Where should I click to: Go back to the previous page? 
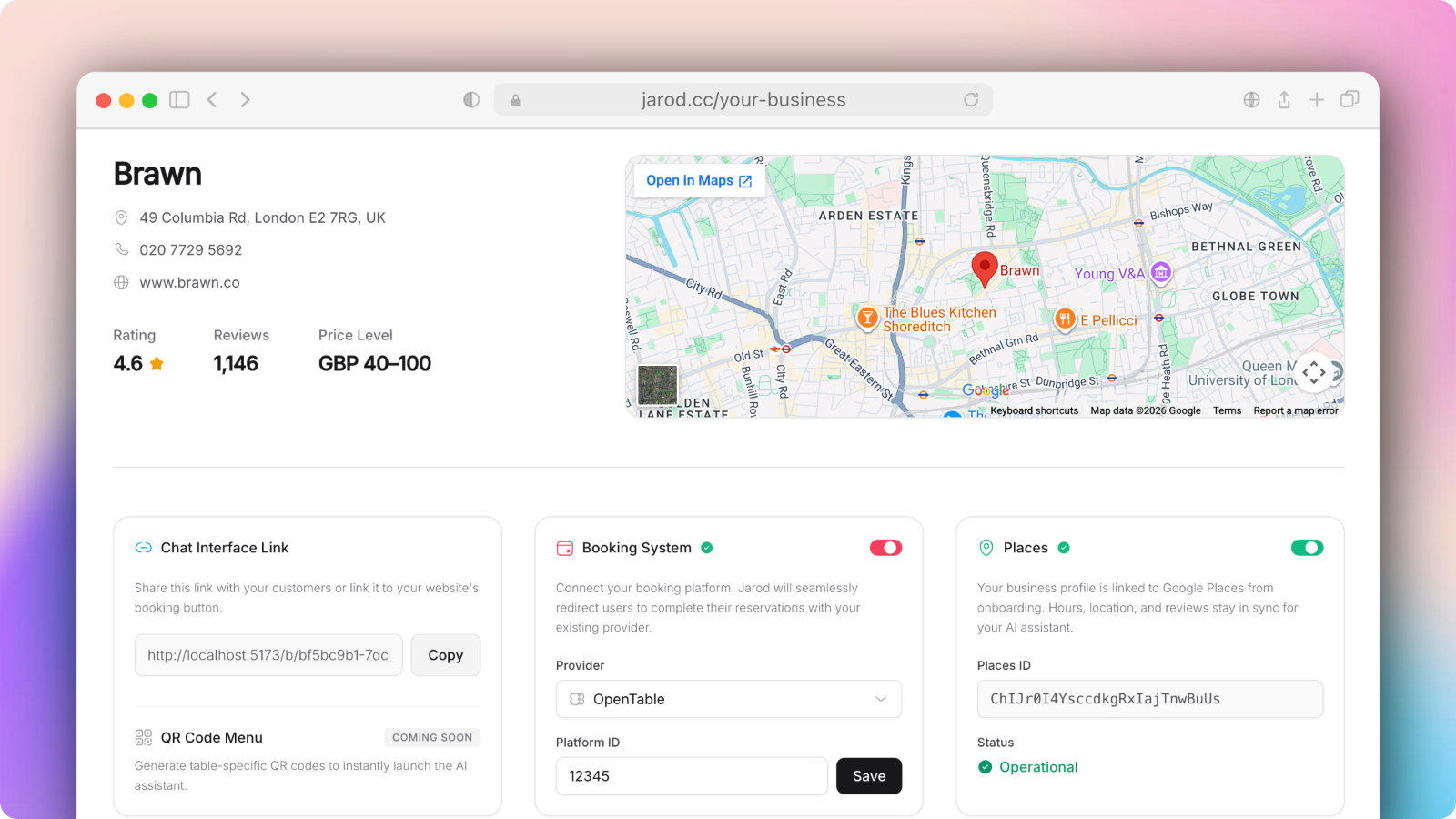pos(212,100)
